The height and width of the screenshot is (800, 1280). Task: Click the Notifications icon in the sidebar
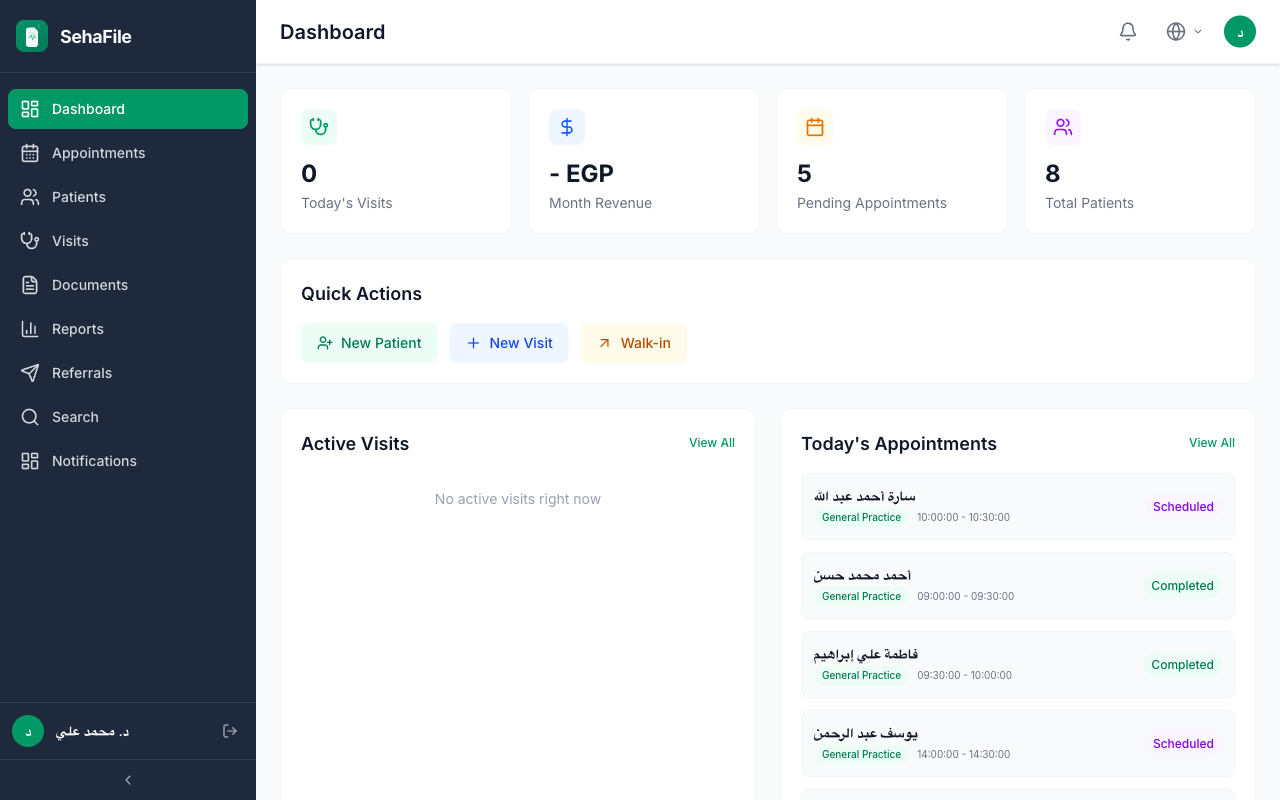tap(30, 461)
